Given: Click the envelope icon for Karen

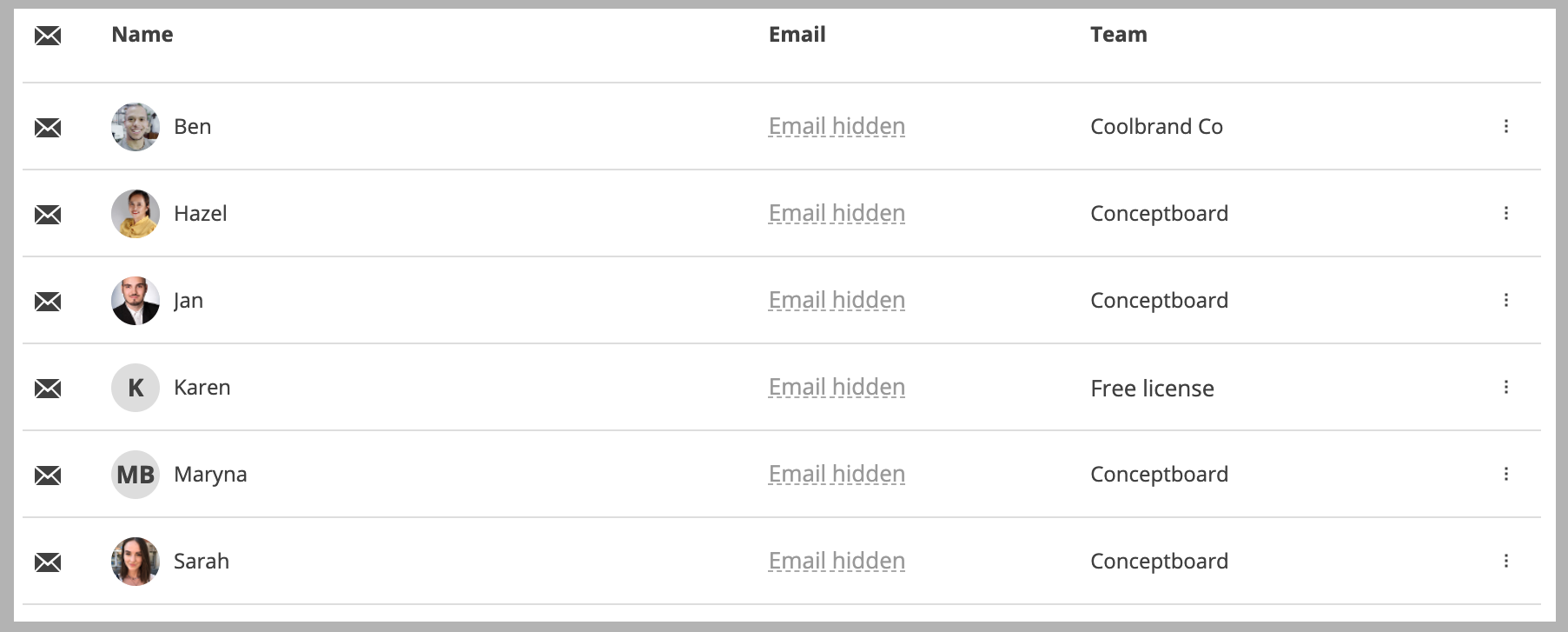Looking at the screenshot, I should coord(48,389).
